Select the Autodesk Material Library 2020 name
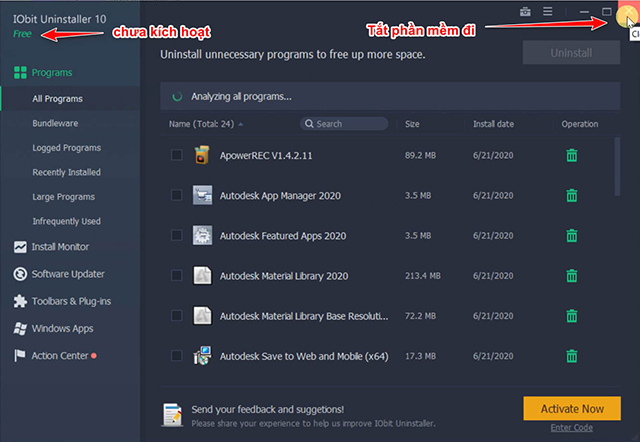640x442 pixels. tap(284, 276)
